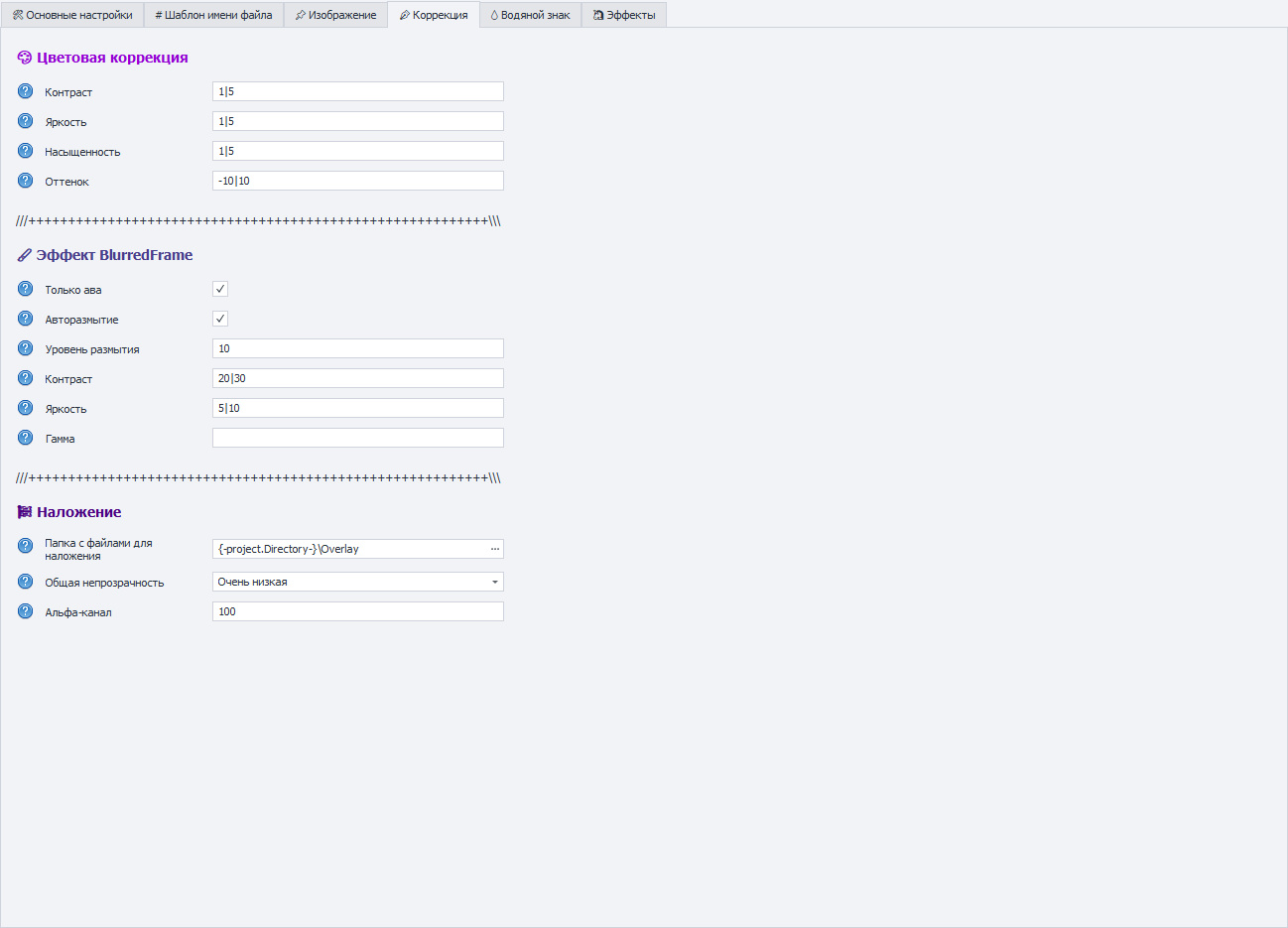Click the help icon next to Насыщенность
The width and height of the screenshot is (1288, 928).
(x=26, y=151)
